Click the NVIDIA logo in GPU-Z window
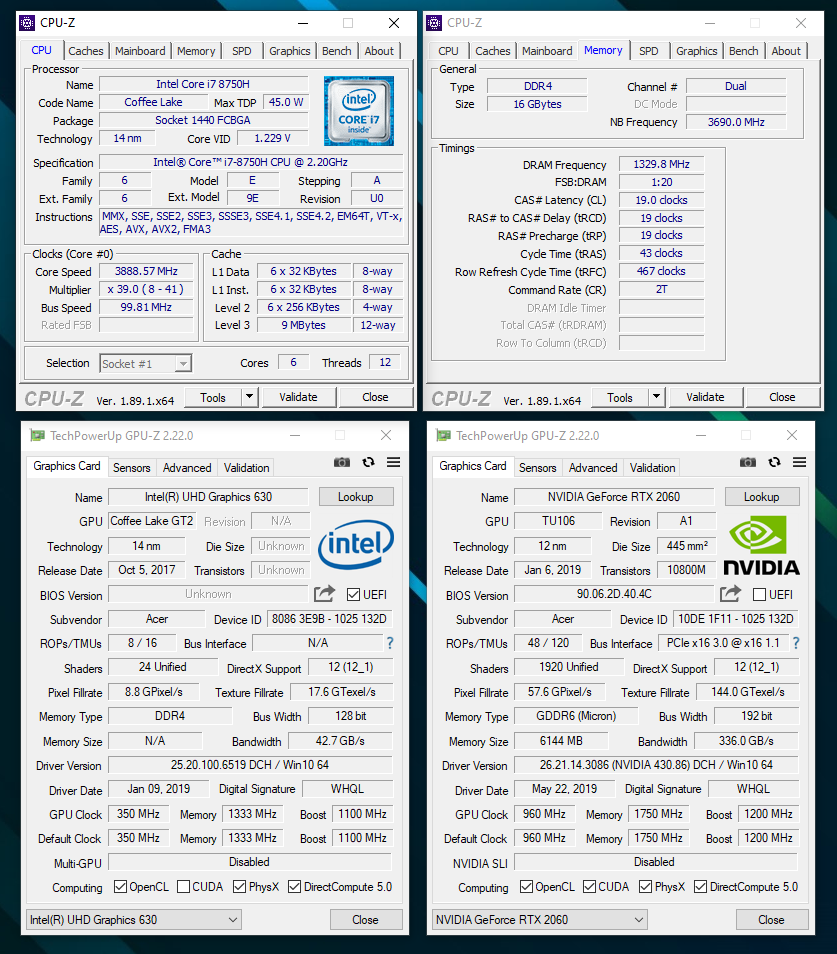Screen dimensions: 837x954 click(x=761, y=546)
